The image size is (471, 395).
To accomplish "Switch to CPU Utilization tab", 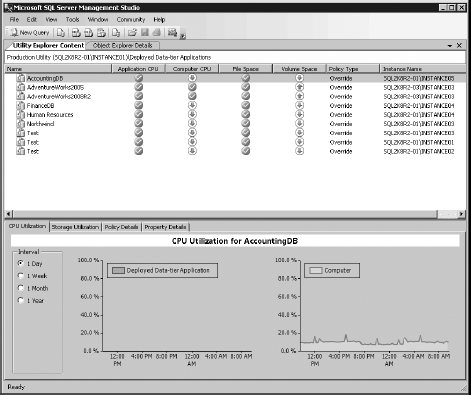I will coord(27,226).
